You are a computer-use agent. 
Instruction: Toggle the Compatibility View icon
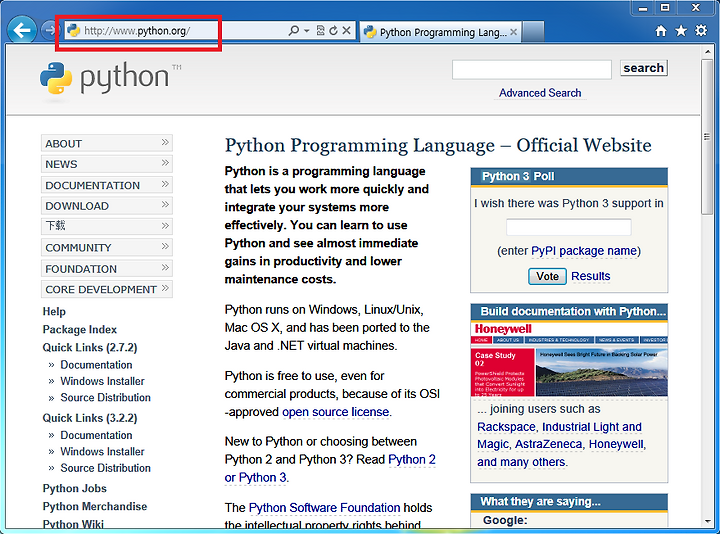pyautogui.click(x=321, y=31)
